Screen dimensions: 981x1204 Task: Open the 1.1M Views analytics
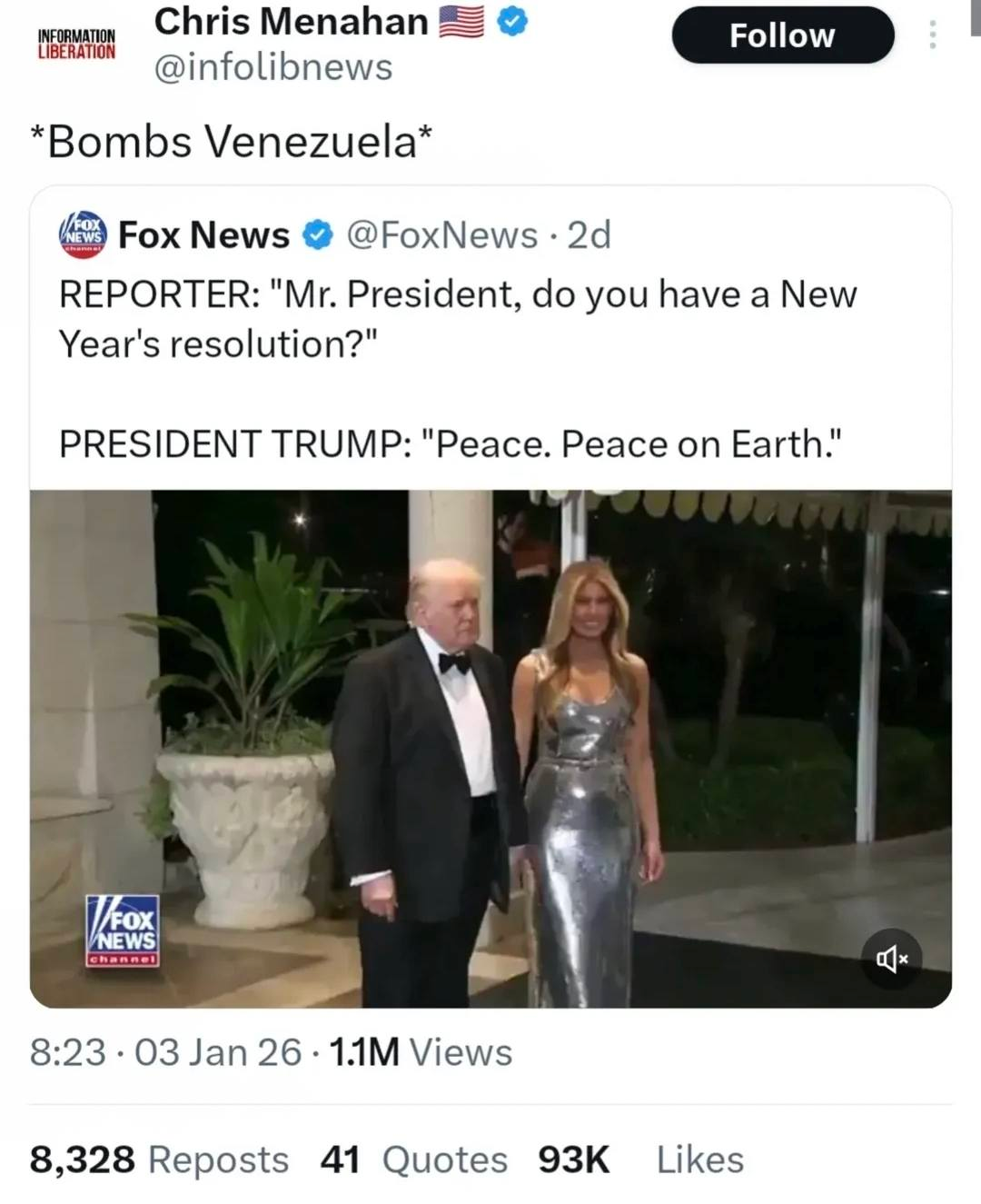(421, 1052)
